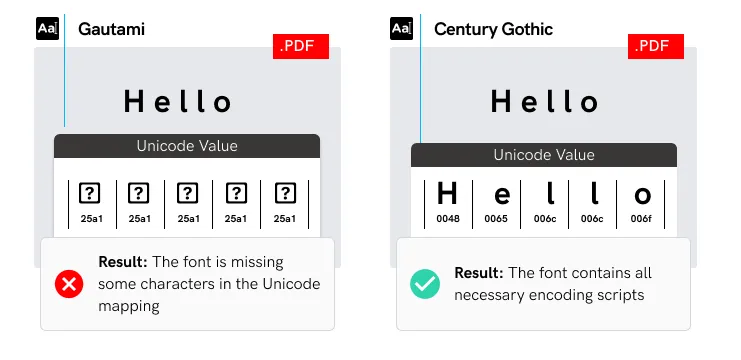This screenshot has height=360, width=741.
Task: Select the Century Gothic font title
Action: (493, 29)
